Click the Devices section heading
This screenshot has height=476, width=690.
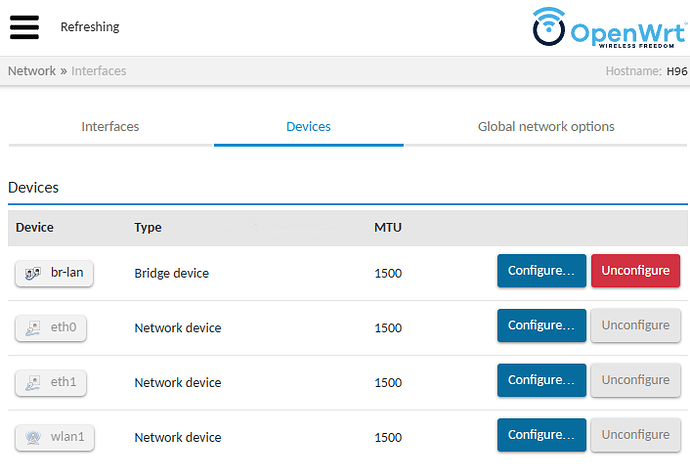[x=33, y=188]
